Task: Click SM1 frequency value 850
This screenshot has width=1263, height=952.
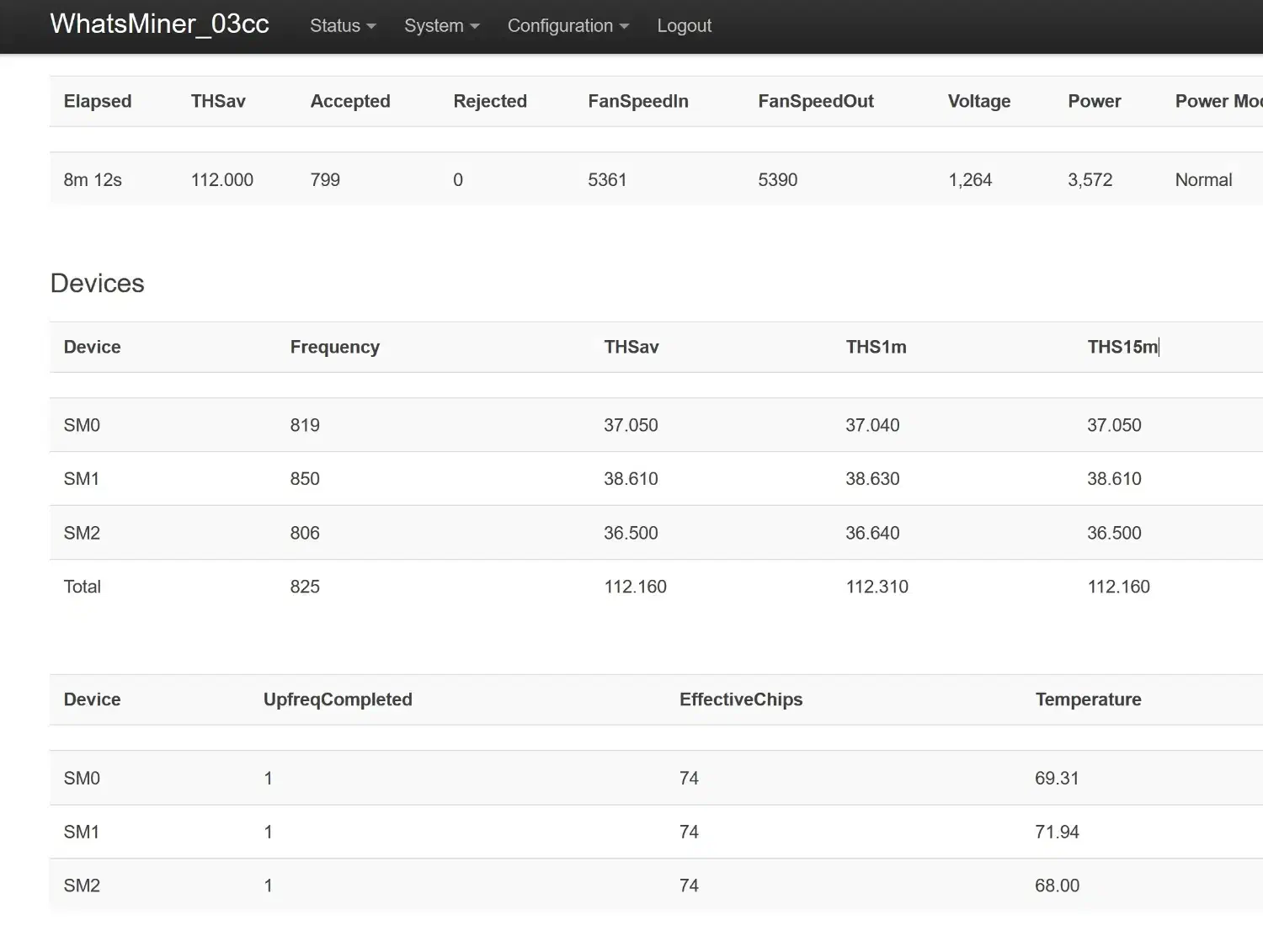Action: point(305,479)
